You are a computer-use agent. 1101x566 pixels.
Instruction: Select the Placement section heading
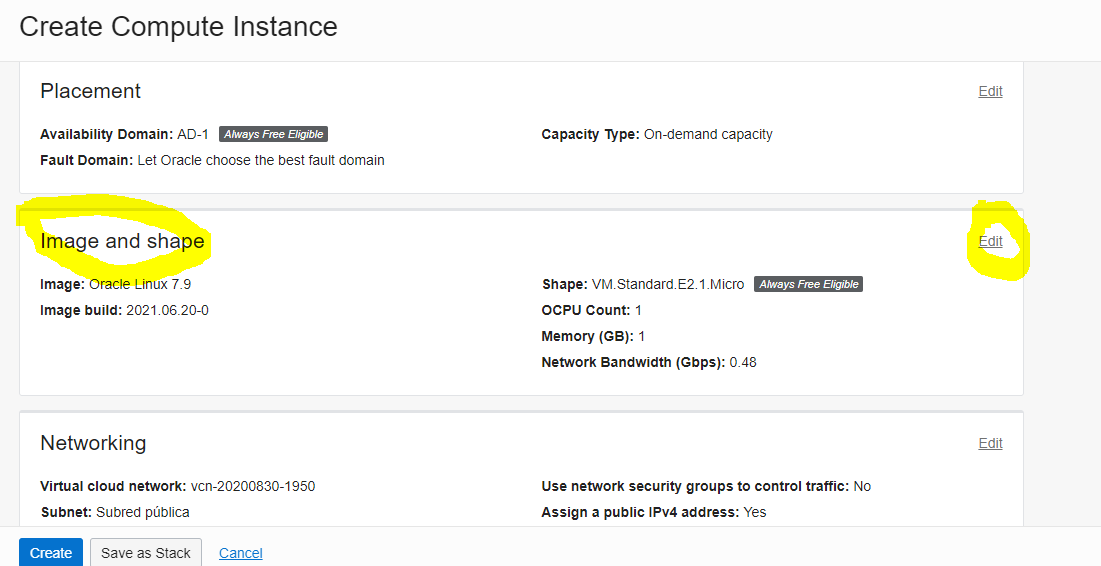click(91, 91)
